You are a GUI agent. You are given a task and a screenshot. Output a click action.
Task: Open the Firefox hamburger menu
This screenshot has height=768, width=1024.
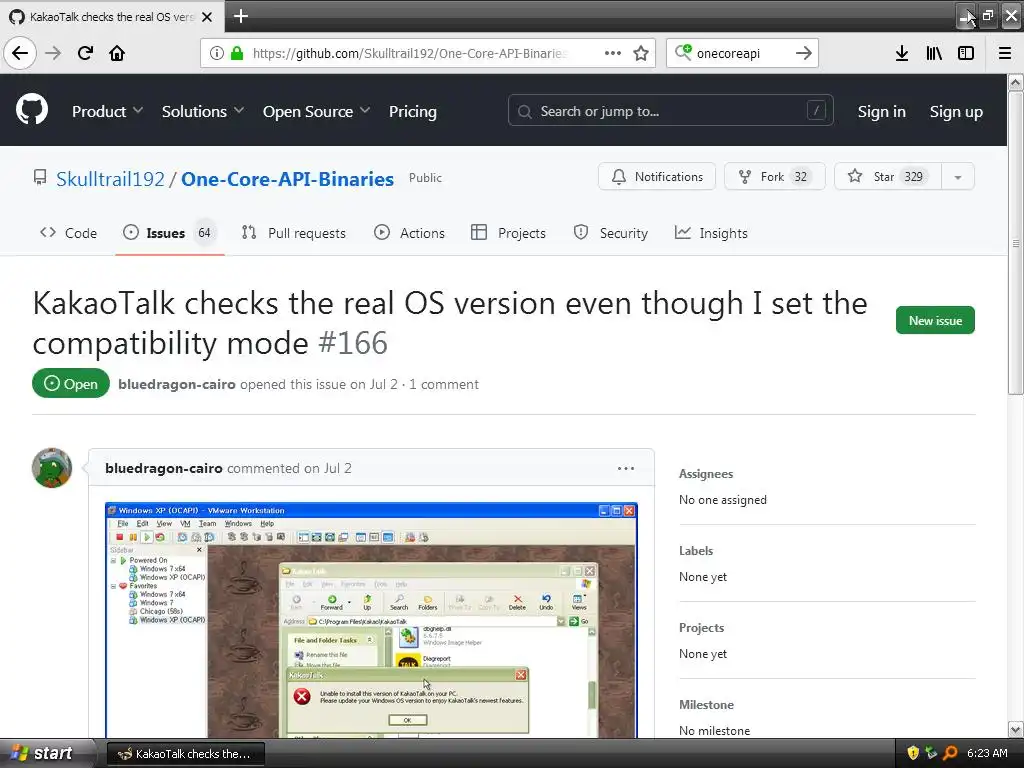coord(1005,53)
